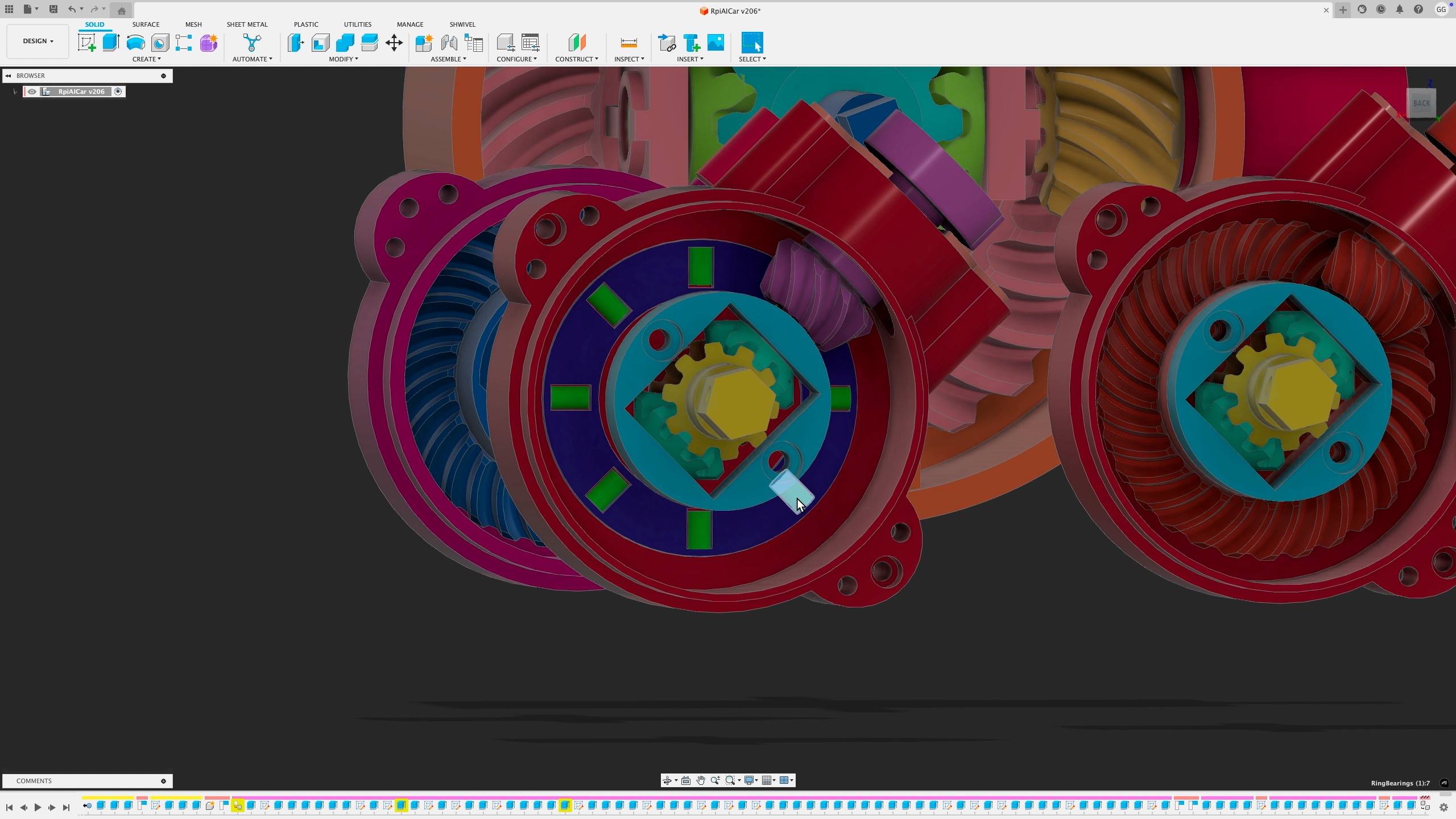Click the BACK face of ViewCube

tap(1421, 103)
